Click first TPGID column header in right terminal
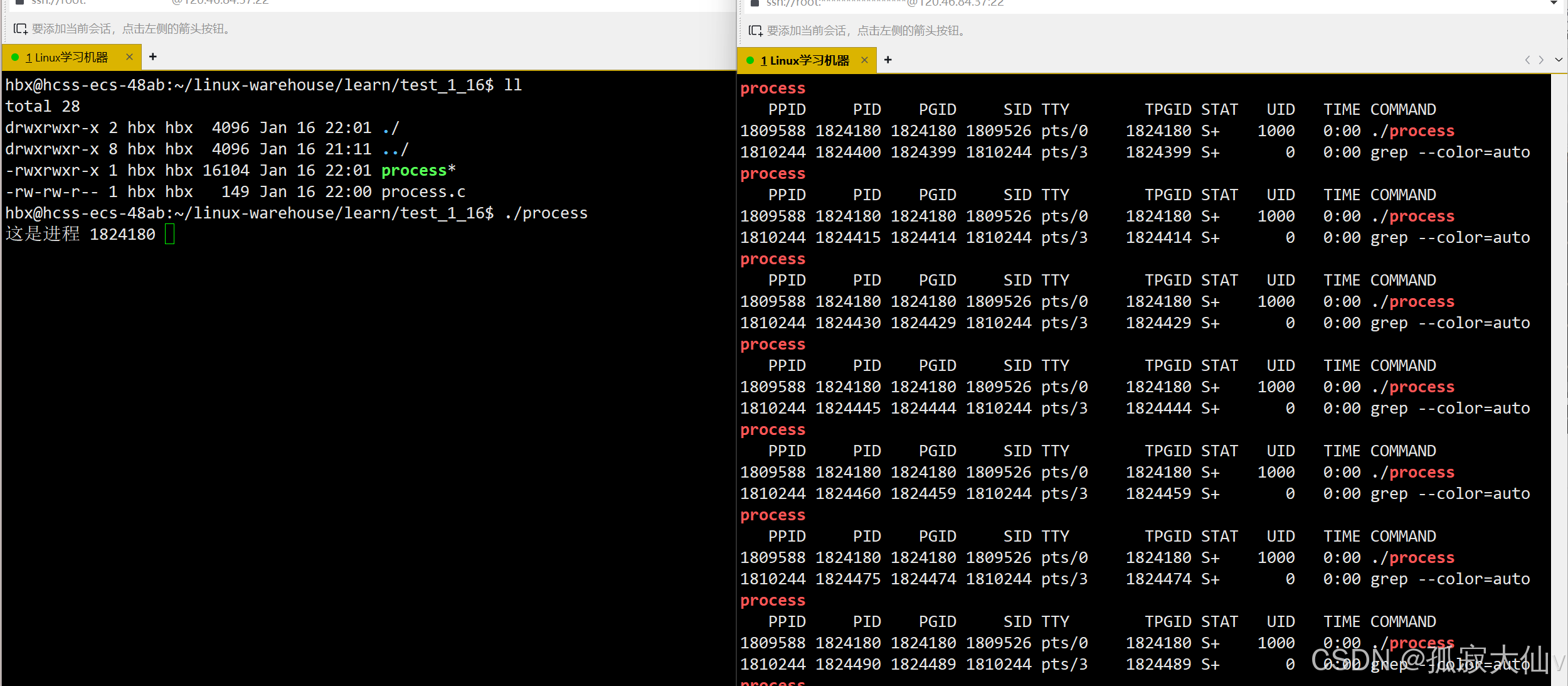This screenshot has width=1568, height=686. click(1168, 109)
